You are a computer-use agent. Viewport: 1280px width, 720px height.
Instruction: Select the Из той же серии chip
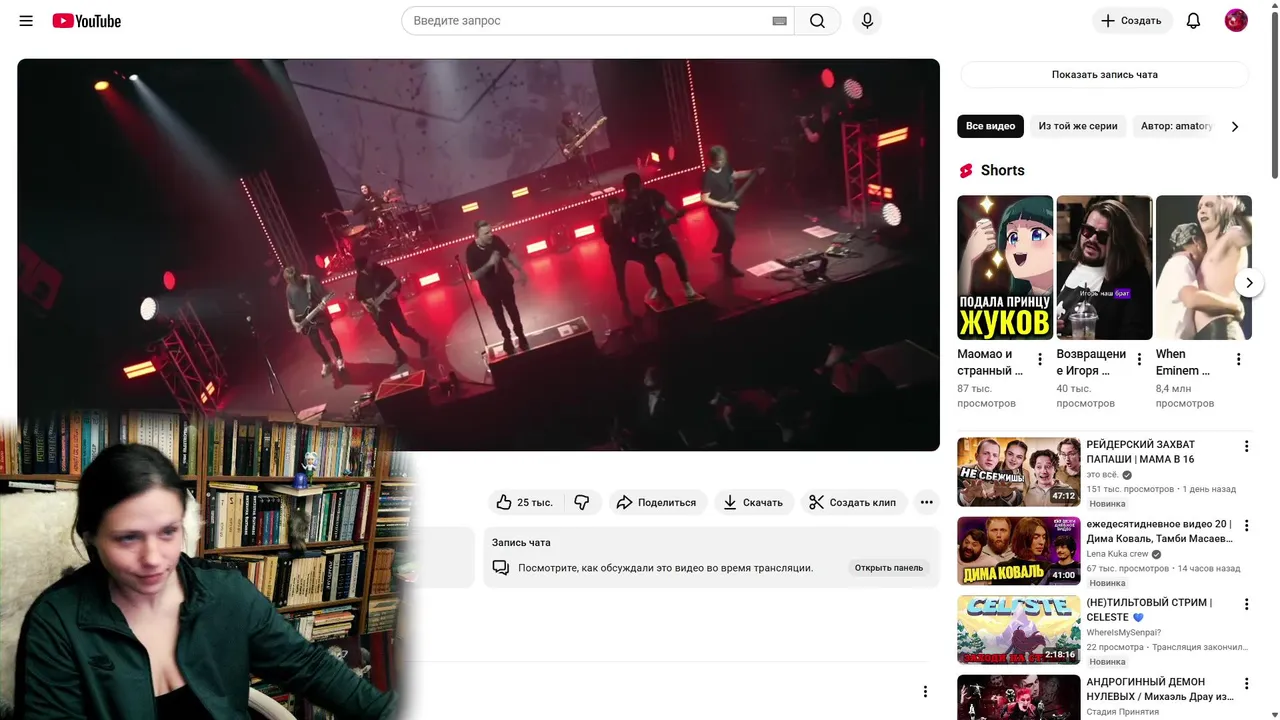point(1078,126)
